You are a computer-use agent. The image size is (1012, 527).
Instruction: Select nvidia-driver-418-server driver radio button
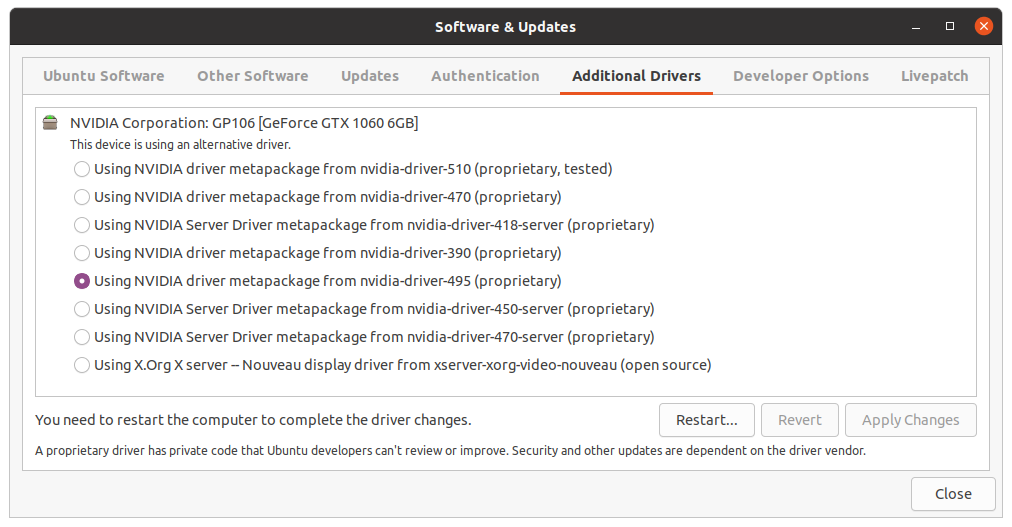coord(81,225)
